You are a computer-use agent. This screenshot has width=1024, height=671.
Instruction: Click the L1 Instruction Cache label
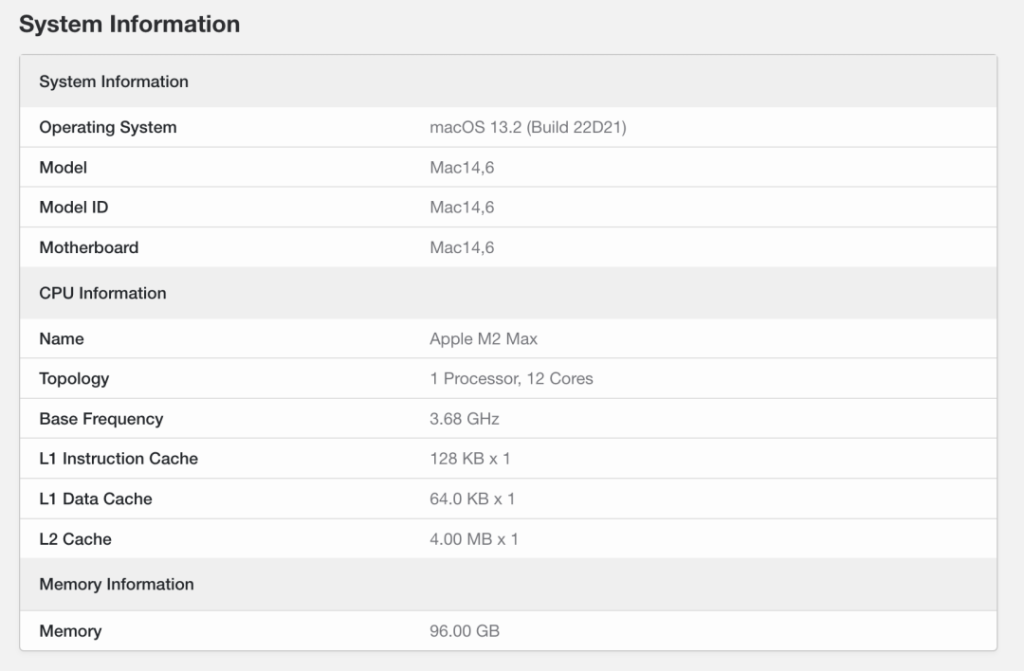[x=118, y=459]
